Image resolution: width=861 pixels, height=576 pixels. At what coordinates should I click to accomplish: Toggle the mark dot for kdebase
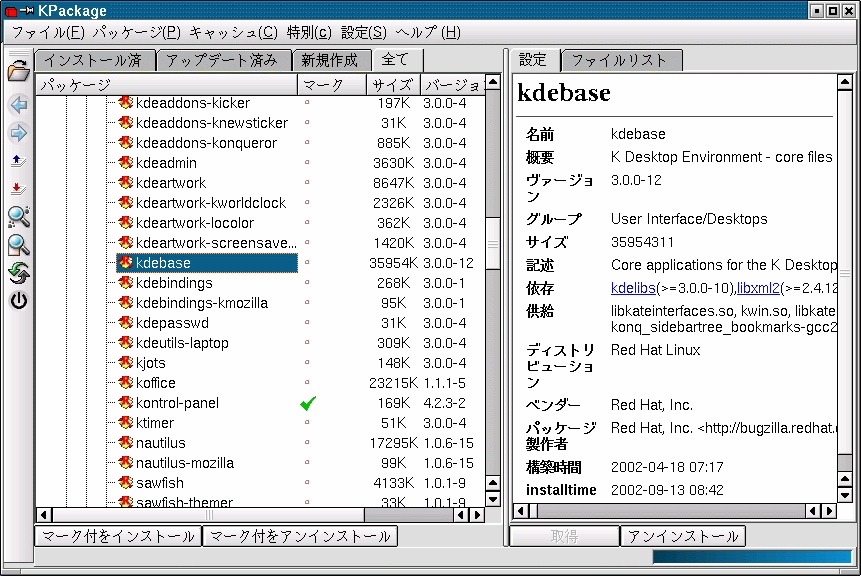point(307,262)
